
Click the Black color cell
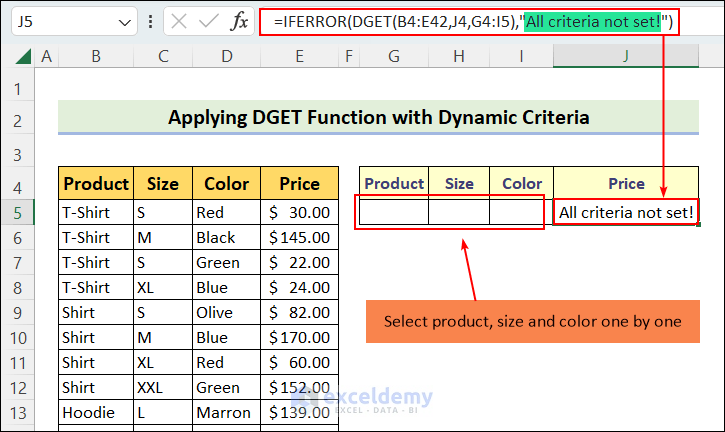(x=227, y=237)
